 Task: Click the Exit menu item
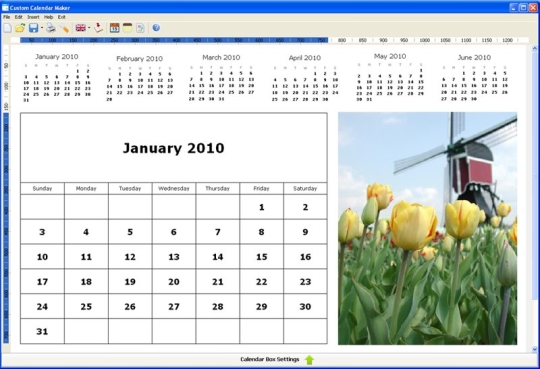62,17
